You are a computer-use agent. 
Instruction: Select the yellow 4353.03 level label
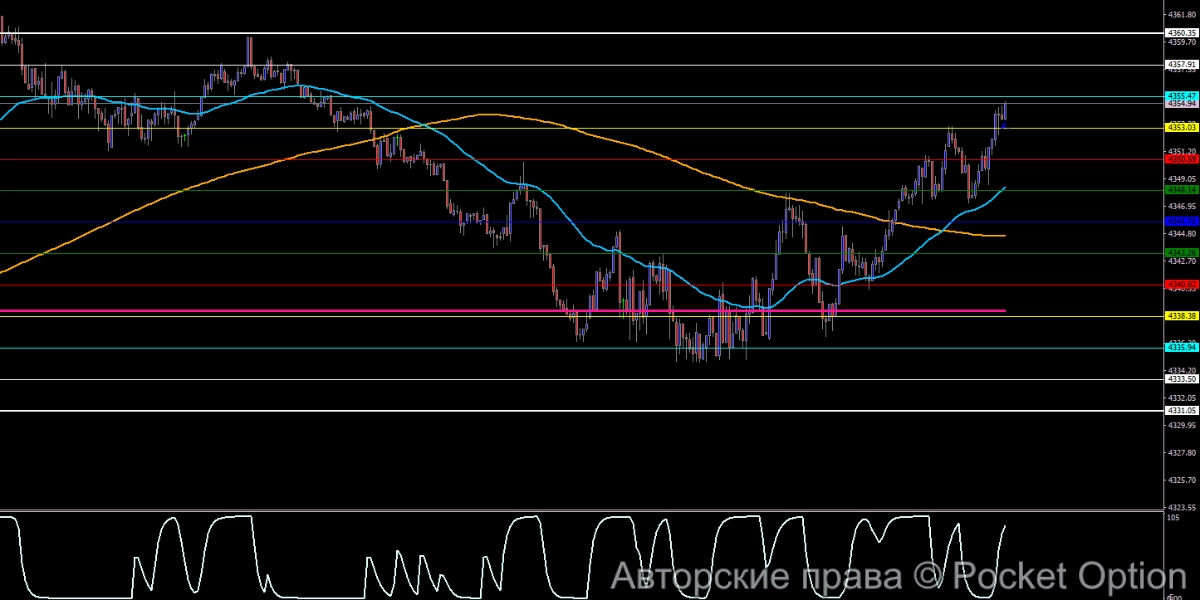(1181, 128)
